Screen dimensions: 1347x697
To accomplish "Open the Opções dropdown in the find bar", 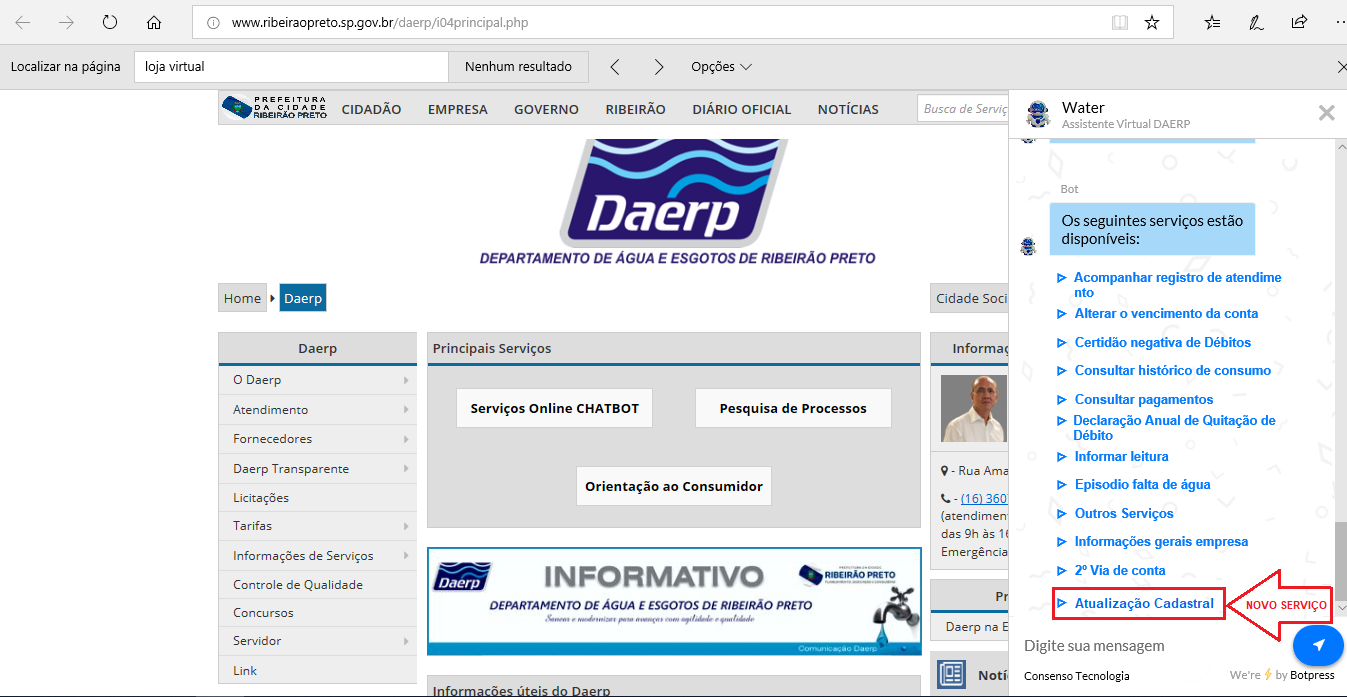I will [720, 66].
